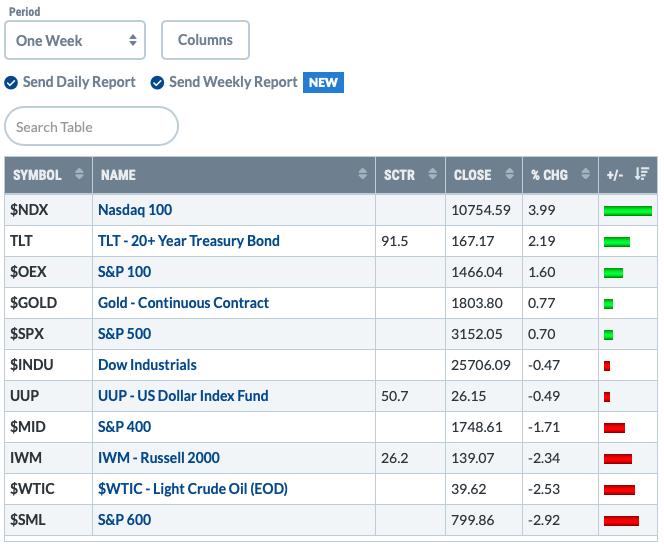Sort by NAME column sort arrows
The height and width of the screenshot is (547, 664).
point(362,174)
